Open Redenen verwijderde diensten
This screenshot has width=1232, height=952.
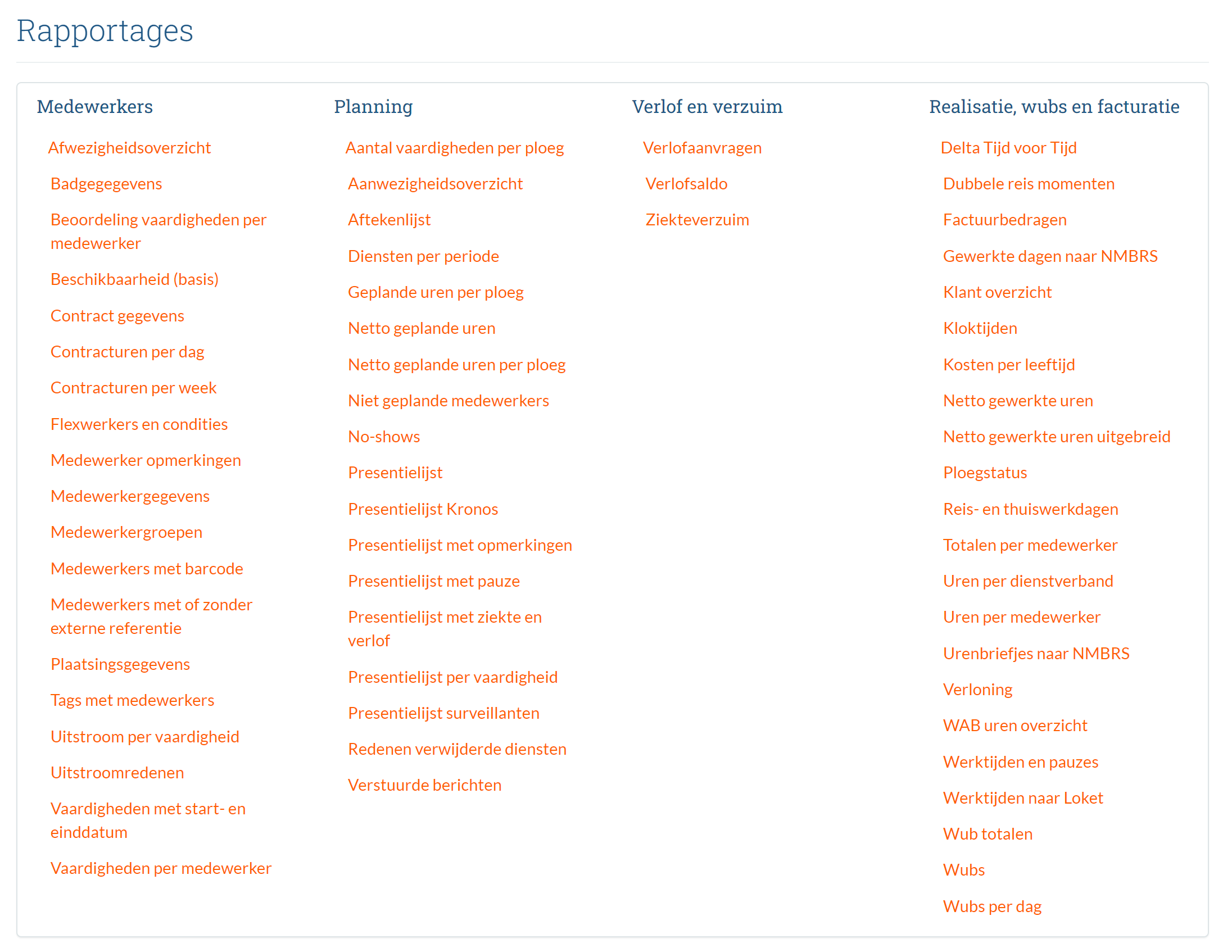click(457, 749)
